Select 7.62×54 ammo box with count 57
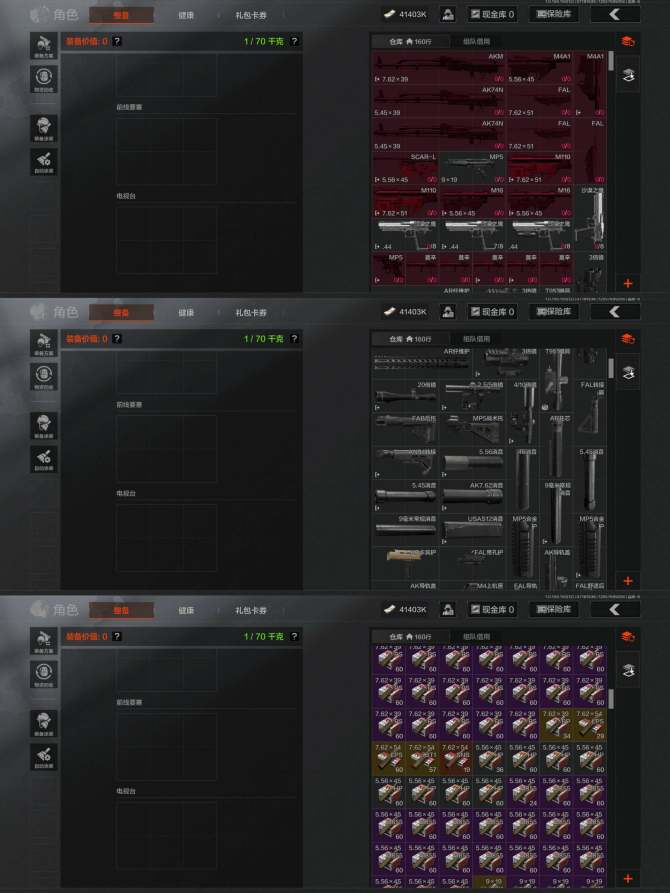The width and height of the screenshot is (670, 893). pos(422,757)
